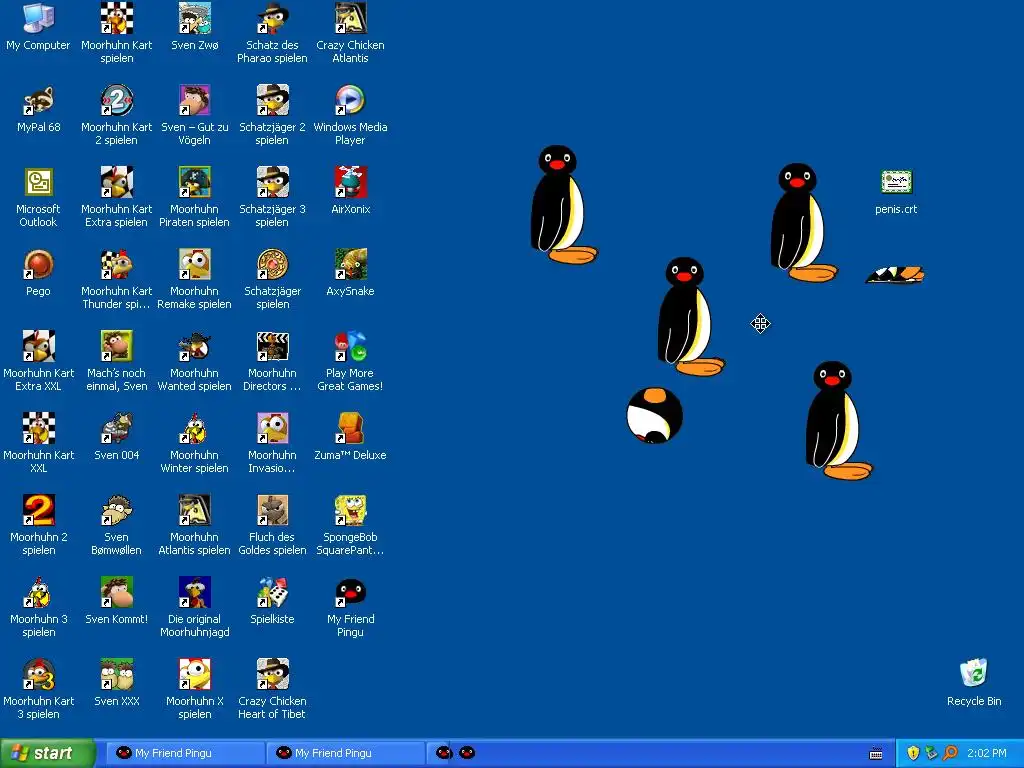Select the Spielkiste dice icon

272,592
